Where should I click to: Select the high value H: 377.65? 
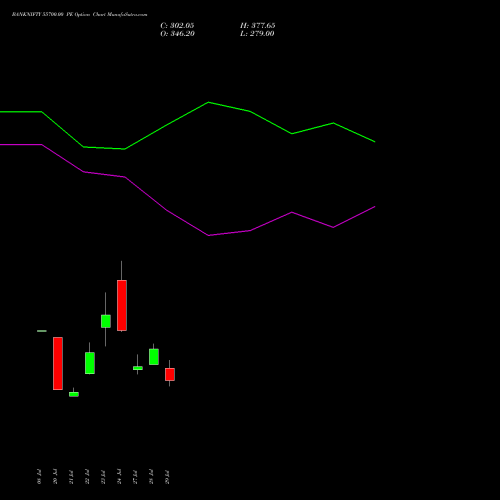258,26
